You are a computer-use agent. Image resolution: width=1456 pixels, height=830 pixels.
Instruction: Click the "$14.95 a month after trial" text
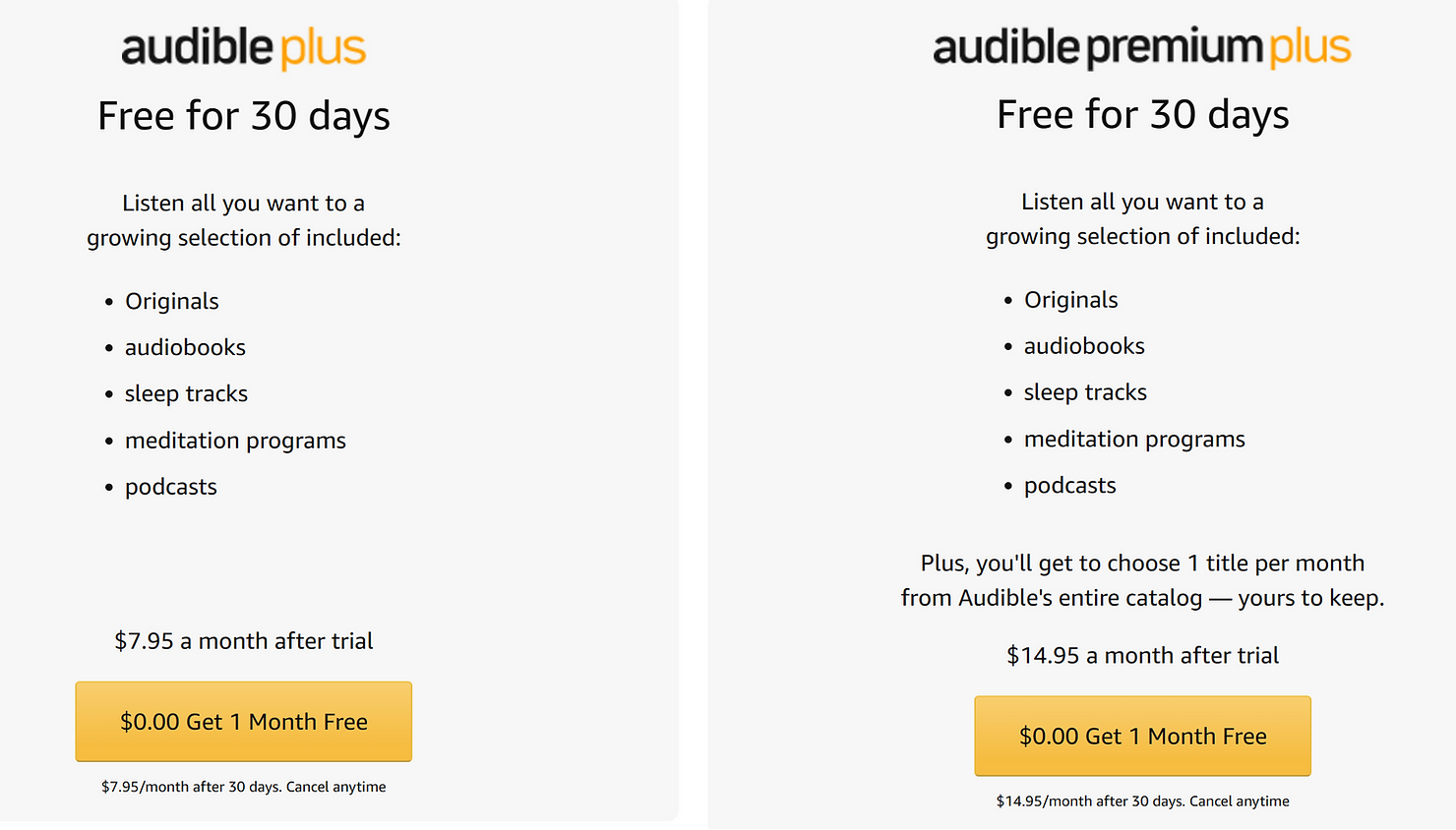tap(1142, 655)
